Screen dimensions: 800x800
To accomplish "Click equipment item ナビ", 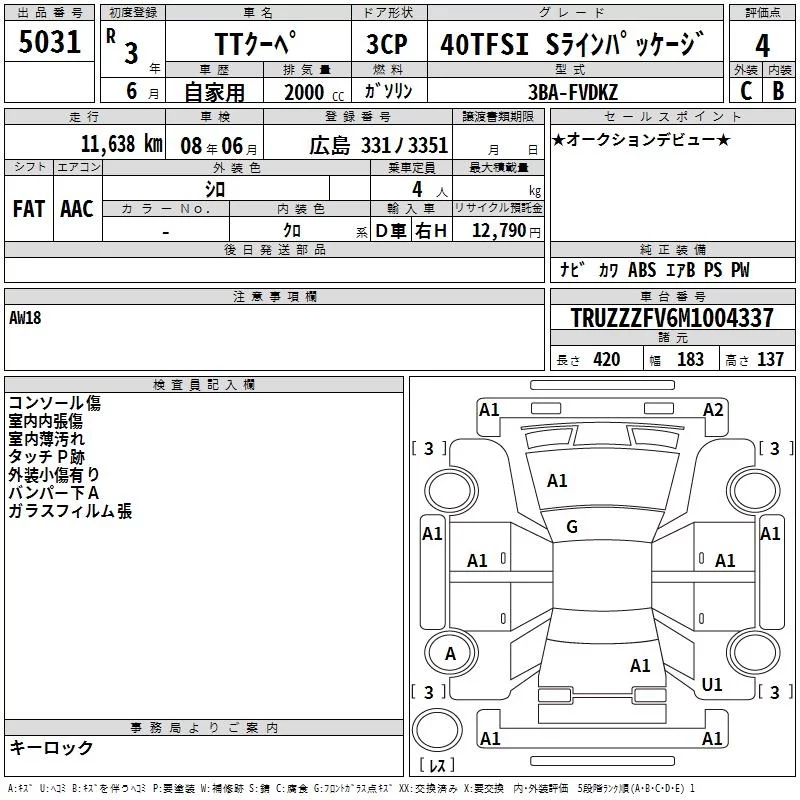I will 571,269.
